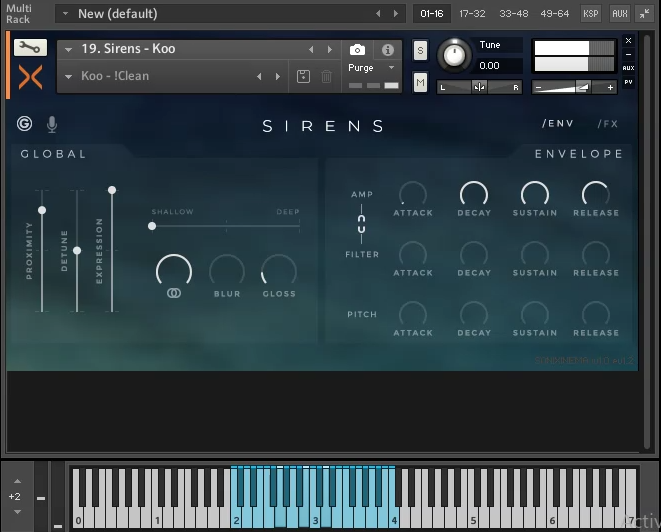Delete snapshot with the trash icon
Viewport: 661px width, 532px height.
click(326, 76)
